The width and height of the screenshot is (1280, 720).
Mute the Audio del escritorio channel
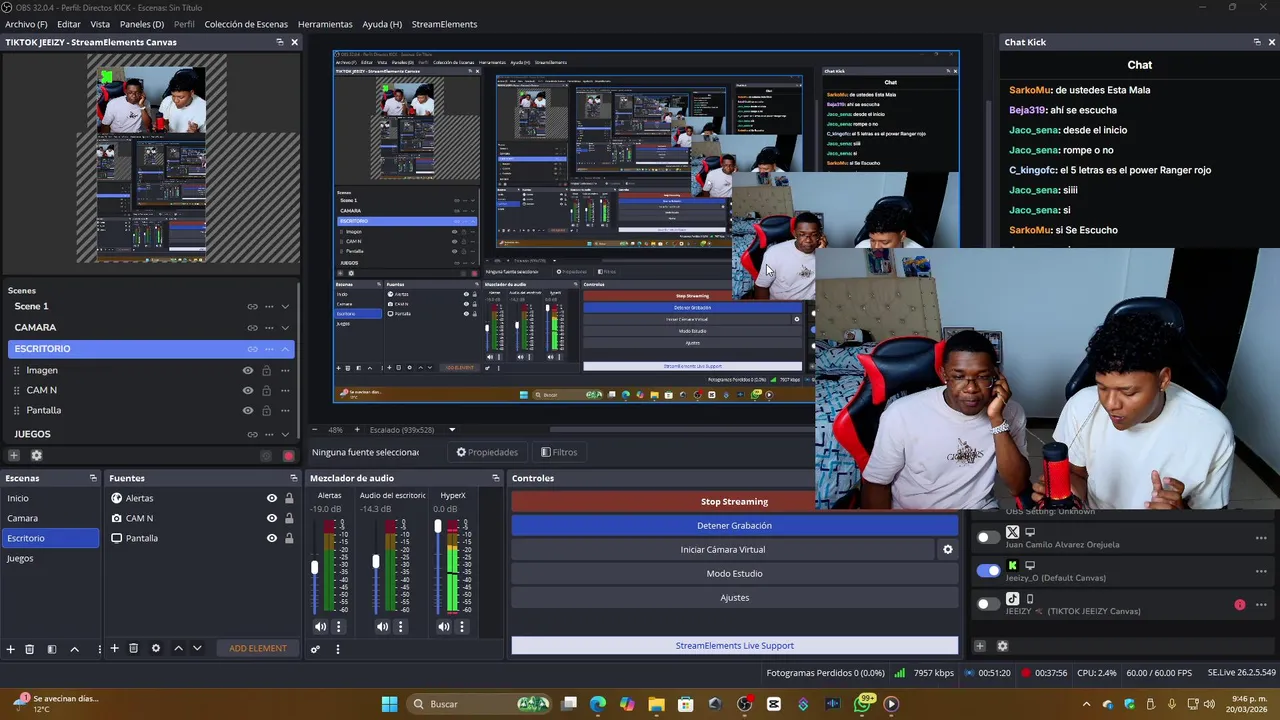point(382,627)
